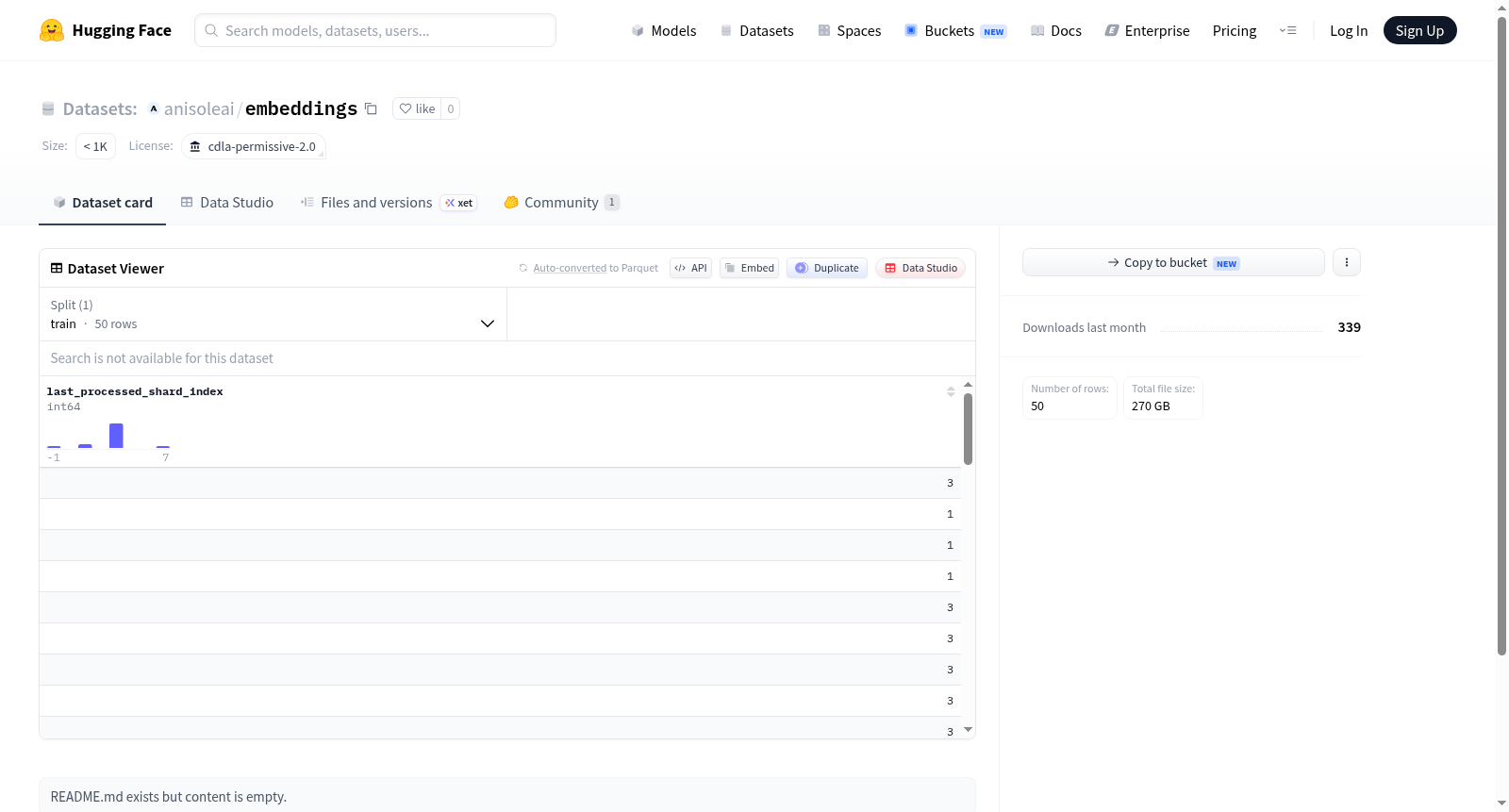Open Models from the top navigation
This screenshot has width=1509, height=812.
pyautogui.click(x=664, y=31)
